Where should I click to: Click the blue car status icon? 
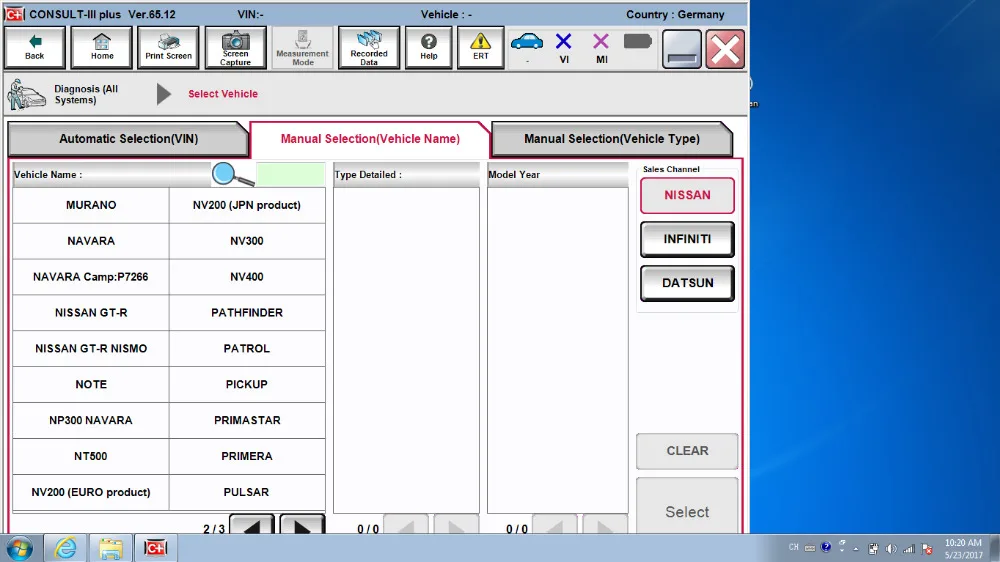tap(527, 43)
